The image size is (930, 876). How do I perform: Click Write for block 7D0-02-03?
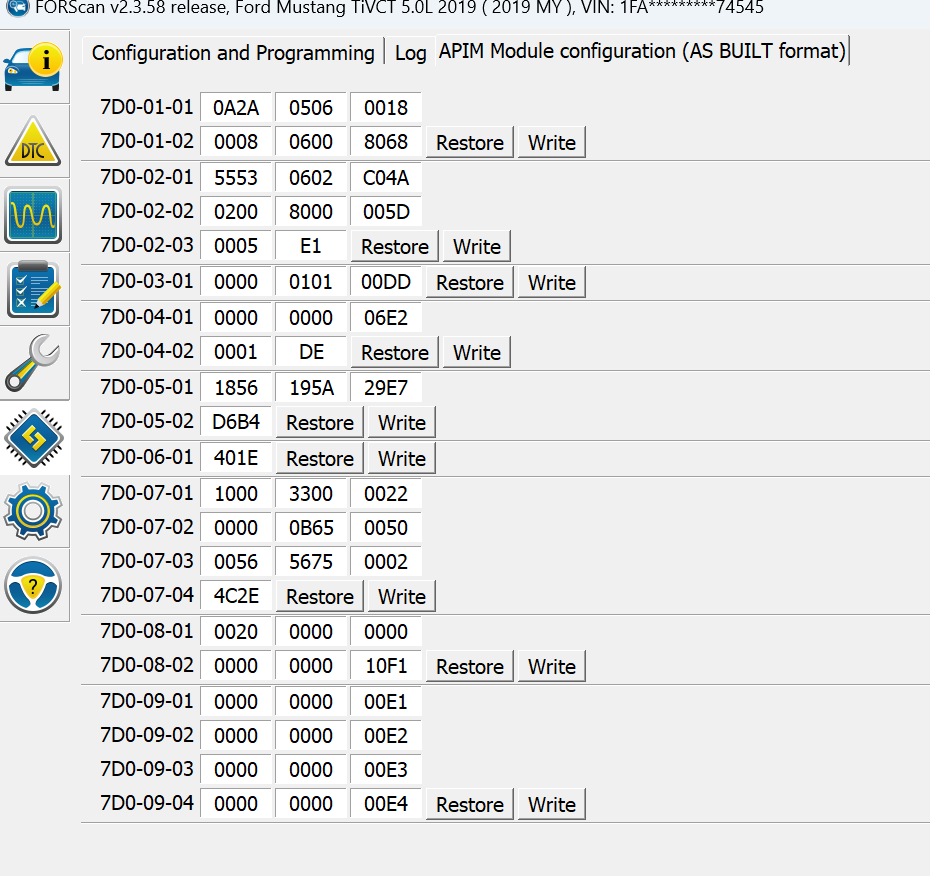coord(477,246)
